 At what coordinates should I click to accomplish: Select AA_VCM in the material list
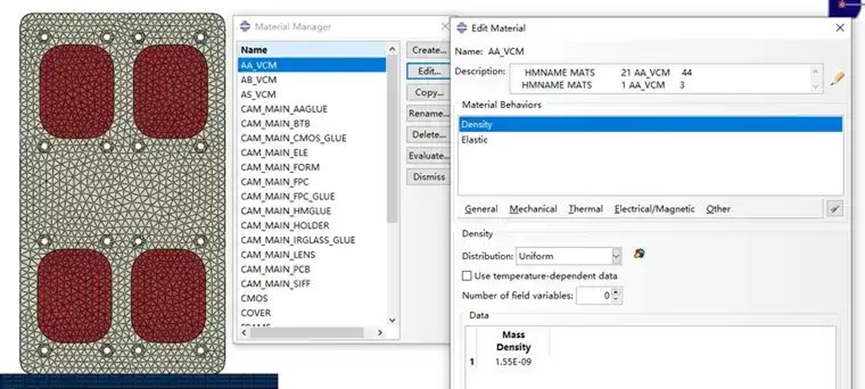point(312,65)
